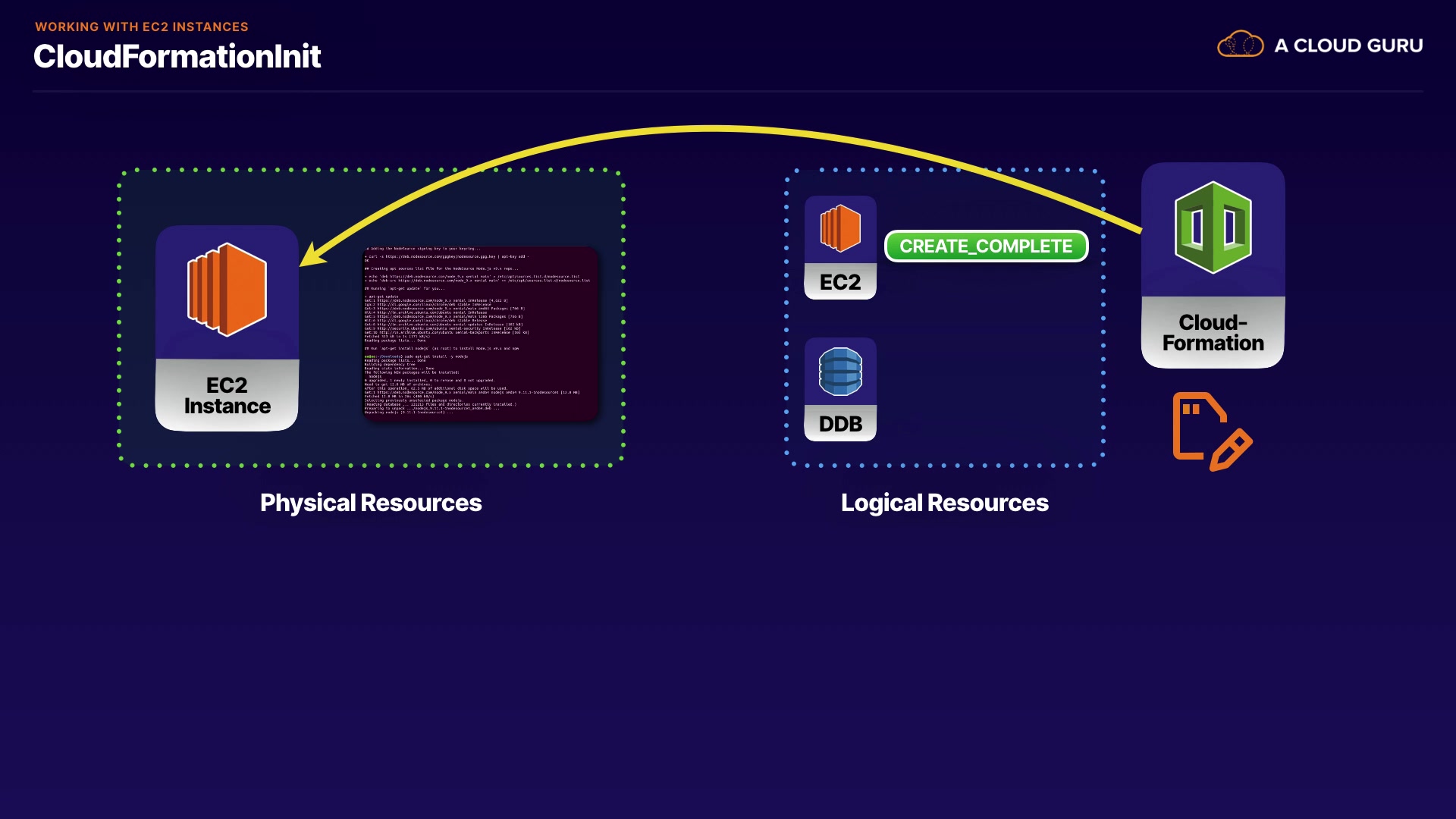Click the A Cloud Guru cloud logo
The height and width of the screenshot is (819, 1456).
click(x=1240, y=45)
